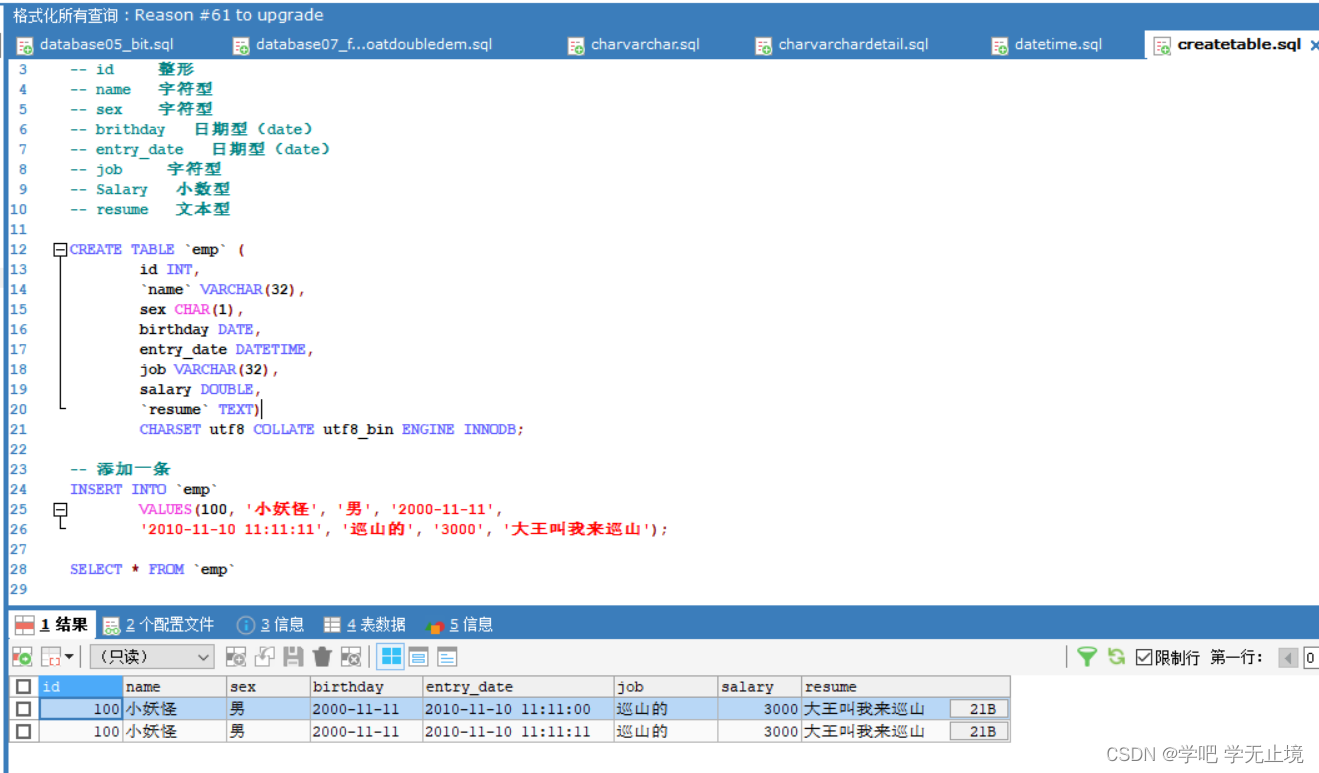Screen dimensions: 1319x773
Task: Click the duplicate row icon
Action: click(x=264, y=657)
